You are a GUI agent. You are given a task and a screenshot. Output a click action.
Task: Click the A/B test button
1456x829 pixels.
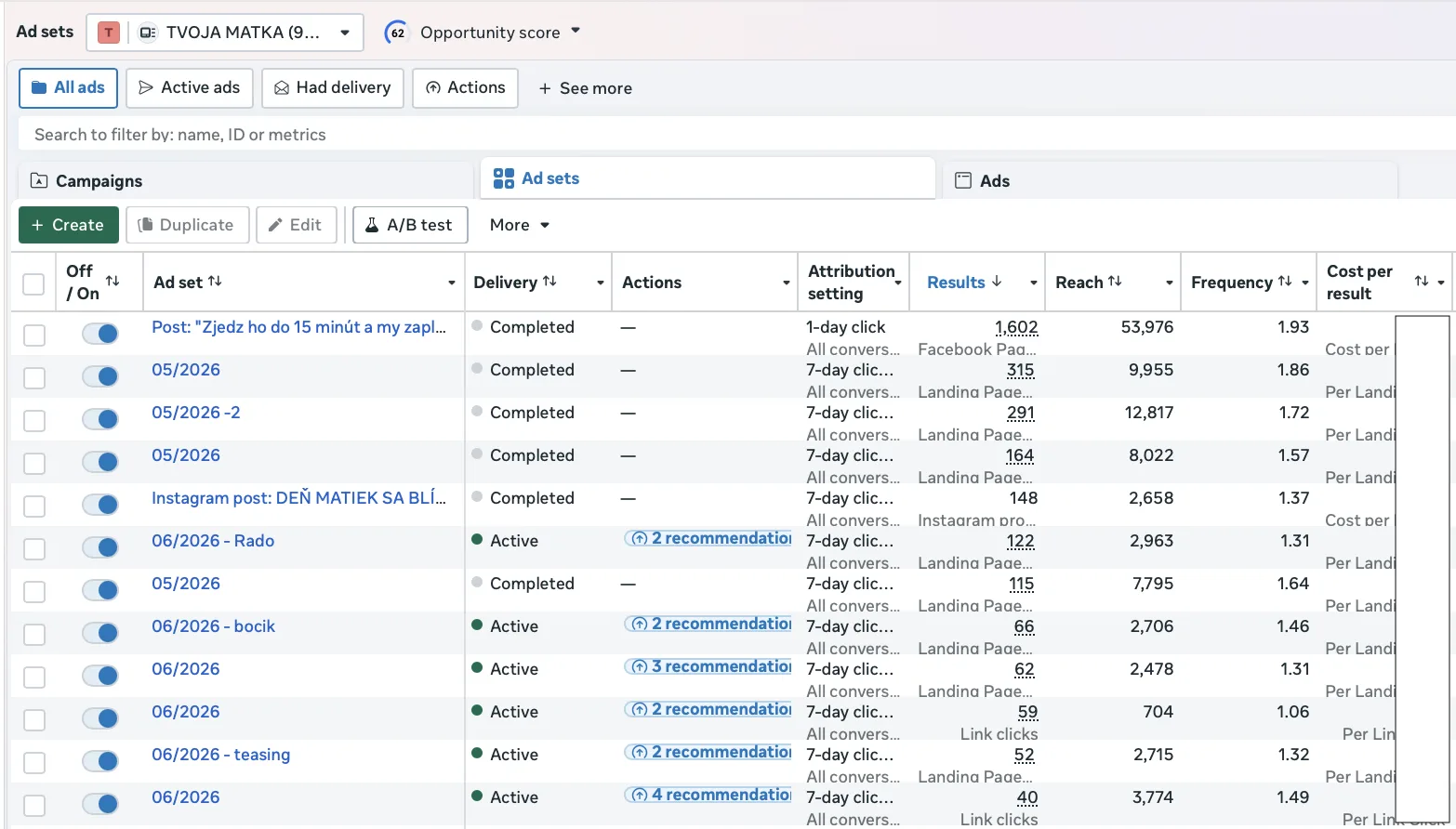[410, 225]
